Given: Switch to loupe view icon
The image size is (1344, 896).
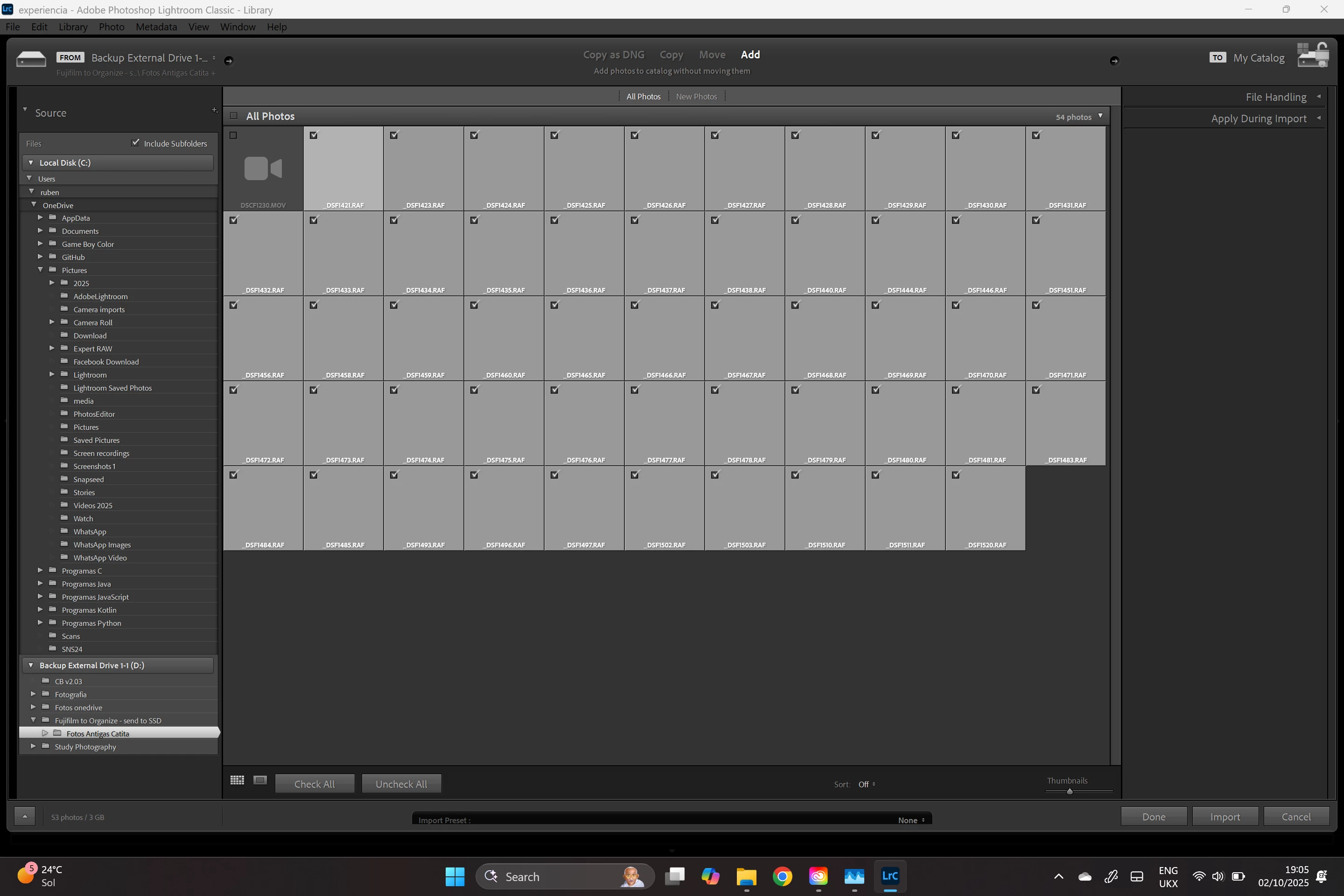Looking at the screenshot, I should coord(260,780).
